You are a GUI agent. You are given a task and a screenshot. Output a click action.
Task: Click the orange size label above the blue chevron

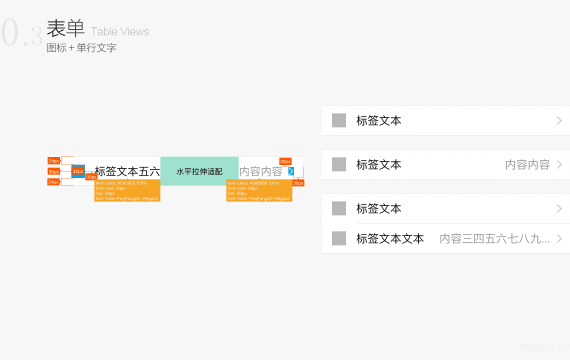(x=285, y=161)
